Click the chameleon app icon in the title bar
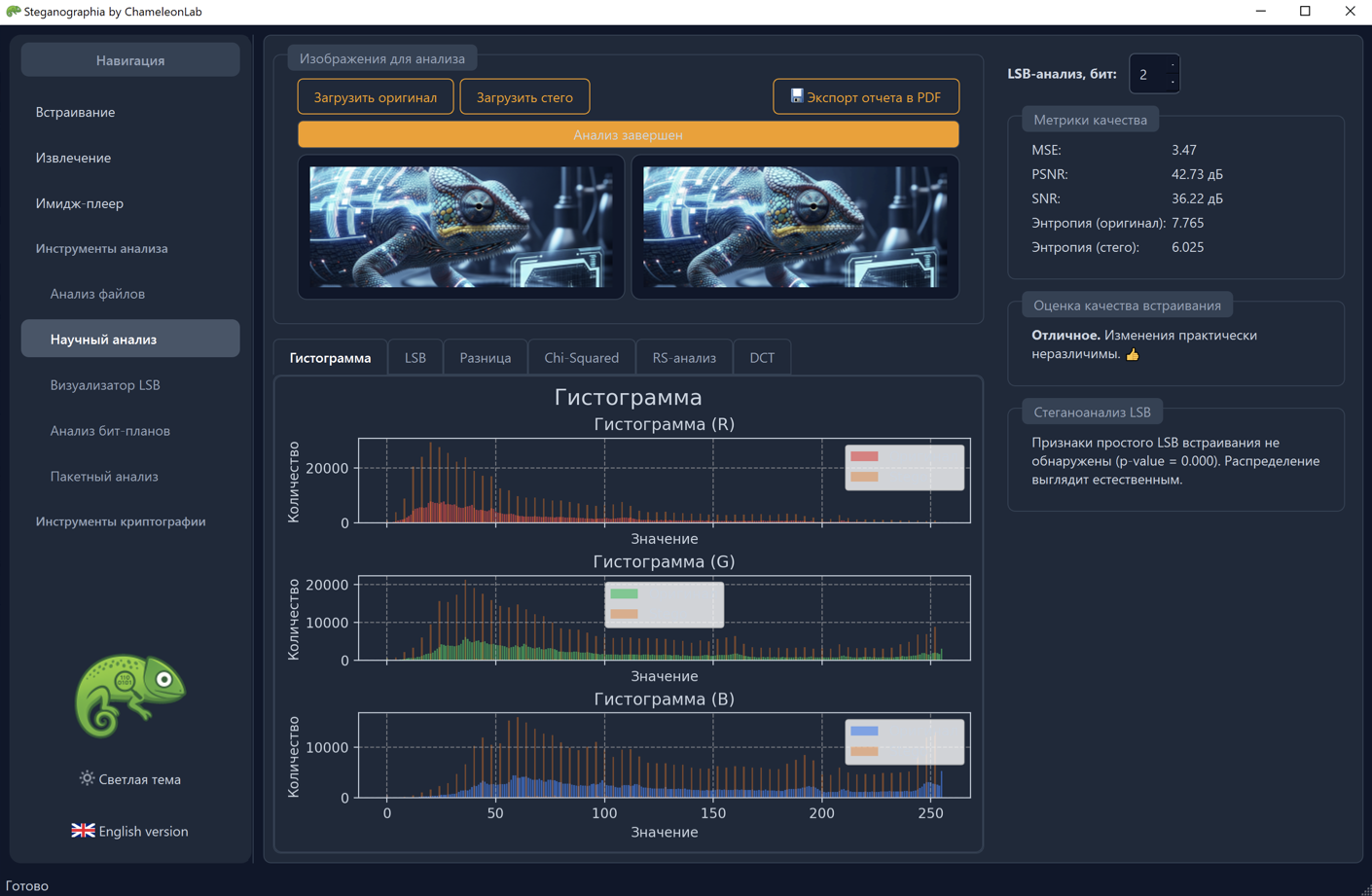The width and height of the screenshot is (1372, 896). click(x=13, y=12)
